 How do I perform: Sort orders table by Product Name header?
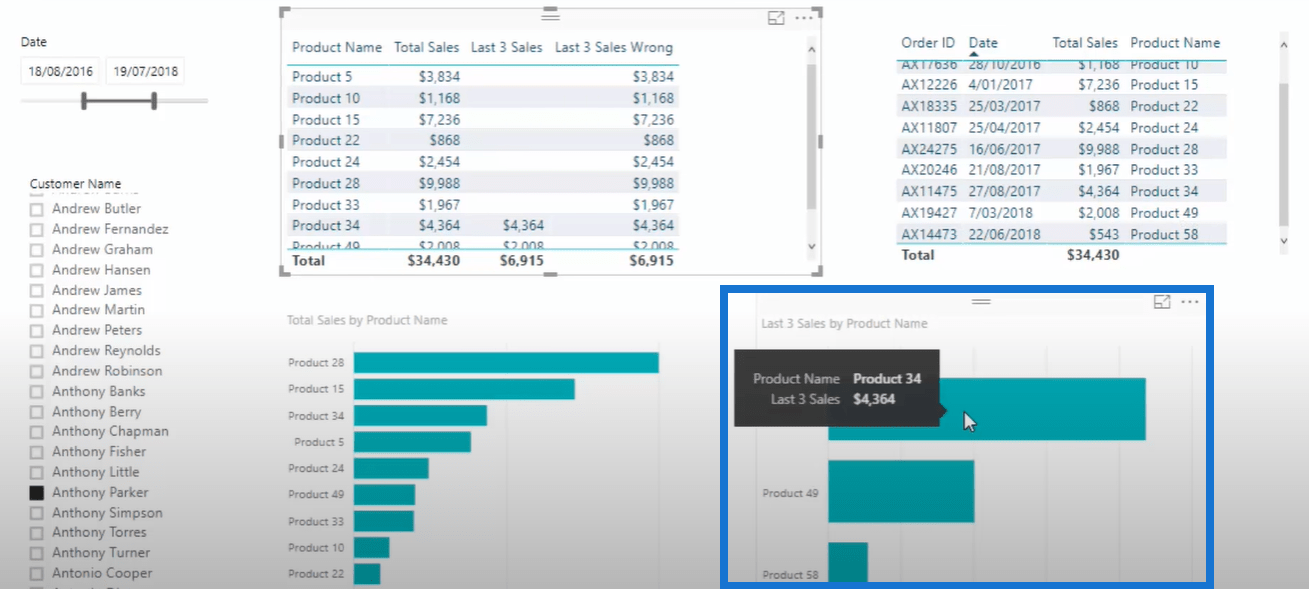coord(1175,43)
